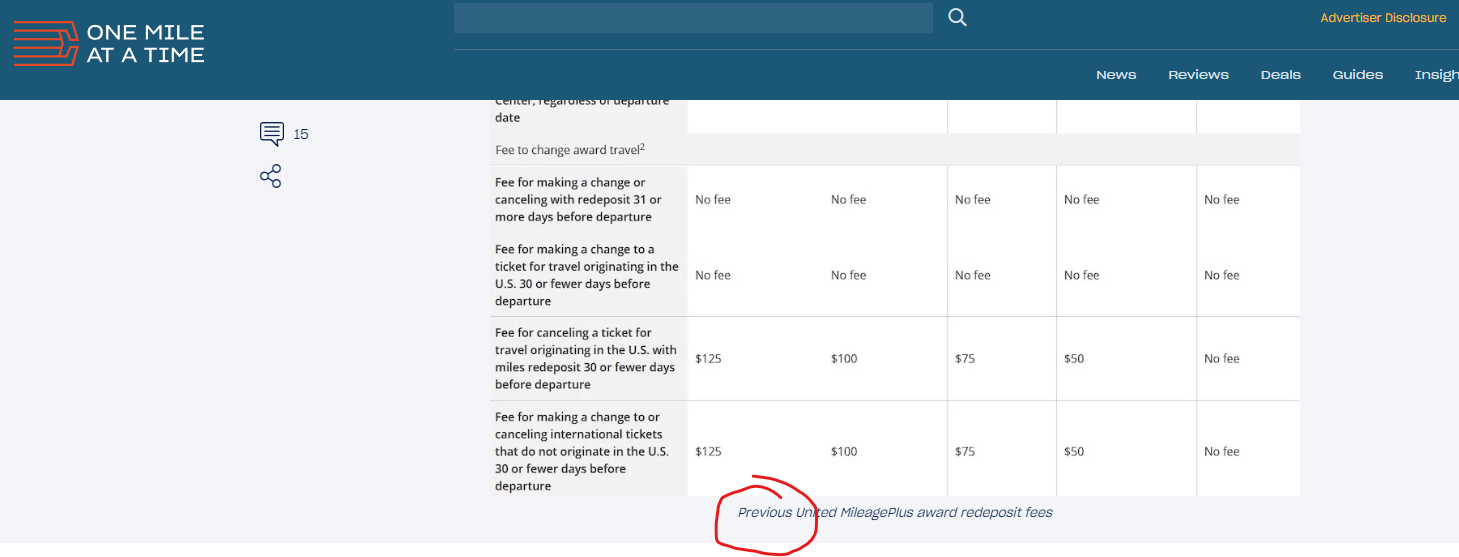Navigate to the Guides menu item

click(x=1357, y=75)
